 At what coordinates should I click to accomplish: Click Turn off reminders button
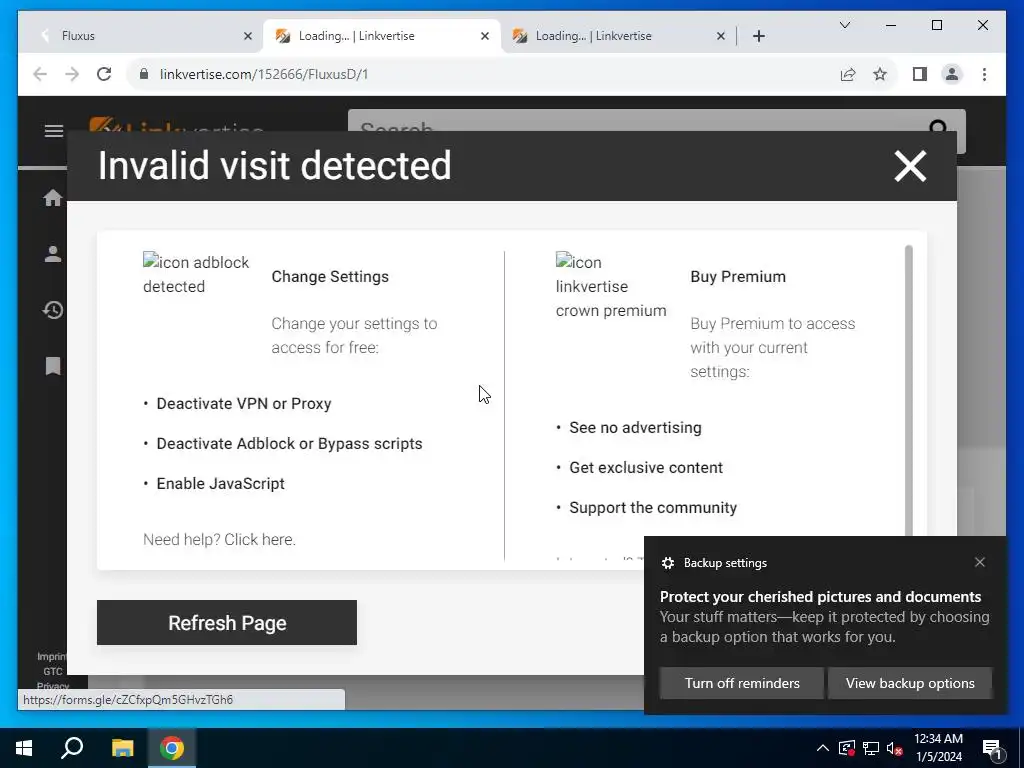click(742, 683)
